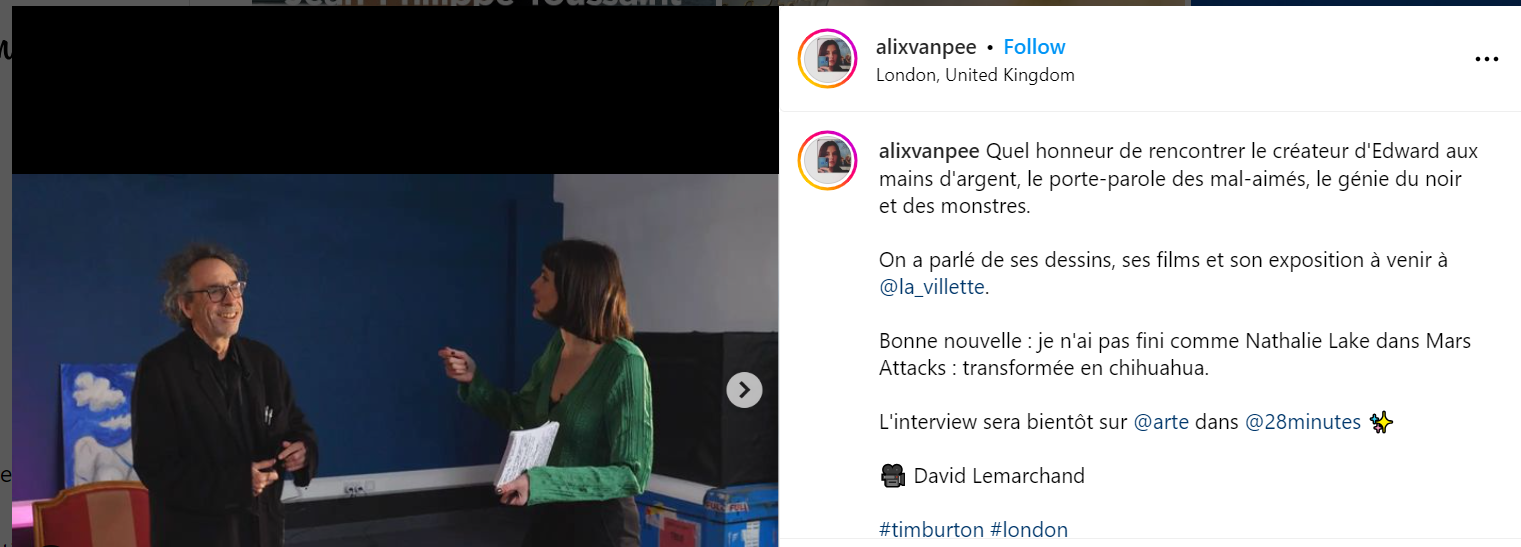The width and height of the screenshot is (1521, 547).
Task: Click the caption paragraph about Mars Attacks
Action: pyautogui.click(x=1175, y=354)
